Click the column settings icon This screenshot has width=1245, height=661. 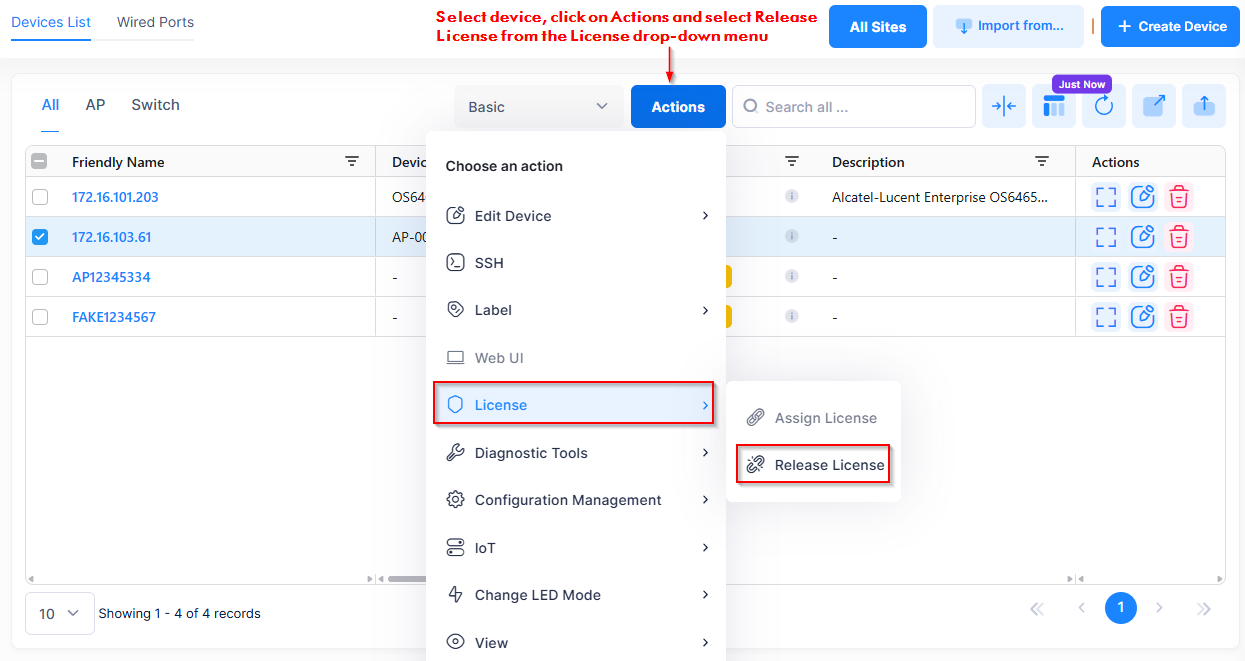pyautogui.click(x=1054, y=106)
